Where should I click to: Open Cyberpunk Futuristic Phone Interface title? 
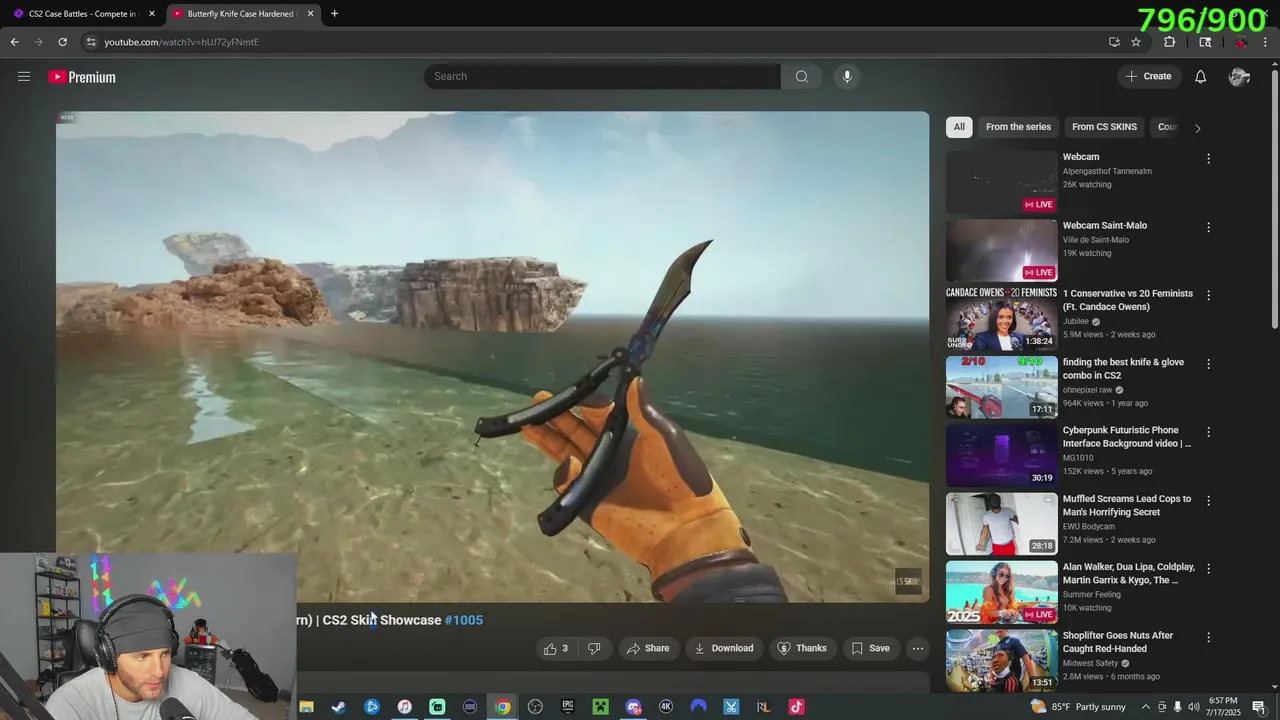(1127, 437)
